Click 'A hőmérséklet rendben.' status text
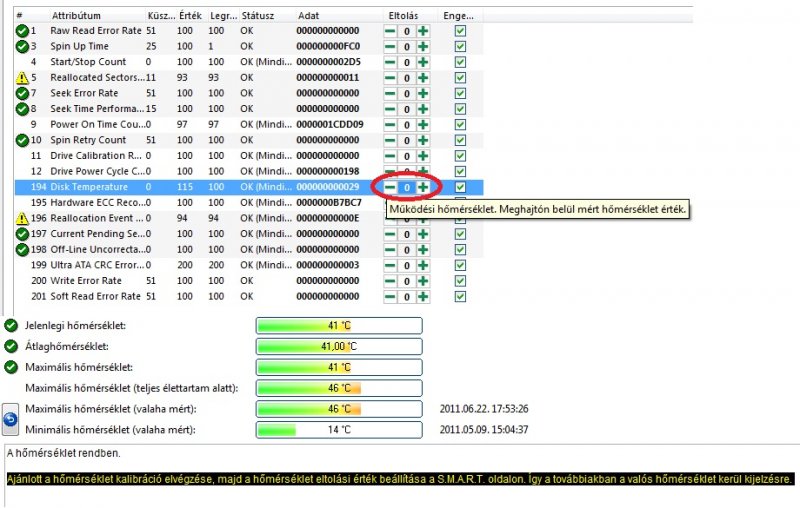 coord(64,453)
